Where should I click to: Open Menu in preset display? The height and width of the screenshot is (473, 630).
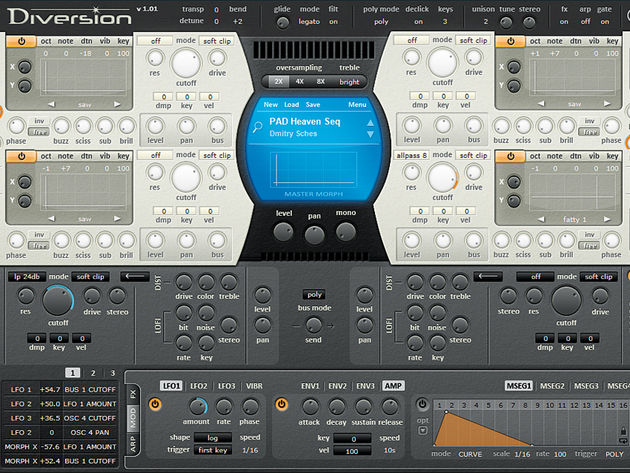coord(357,104)
